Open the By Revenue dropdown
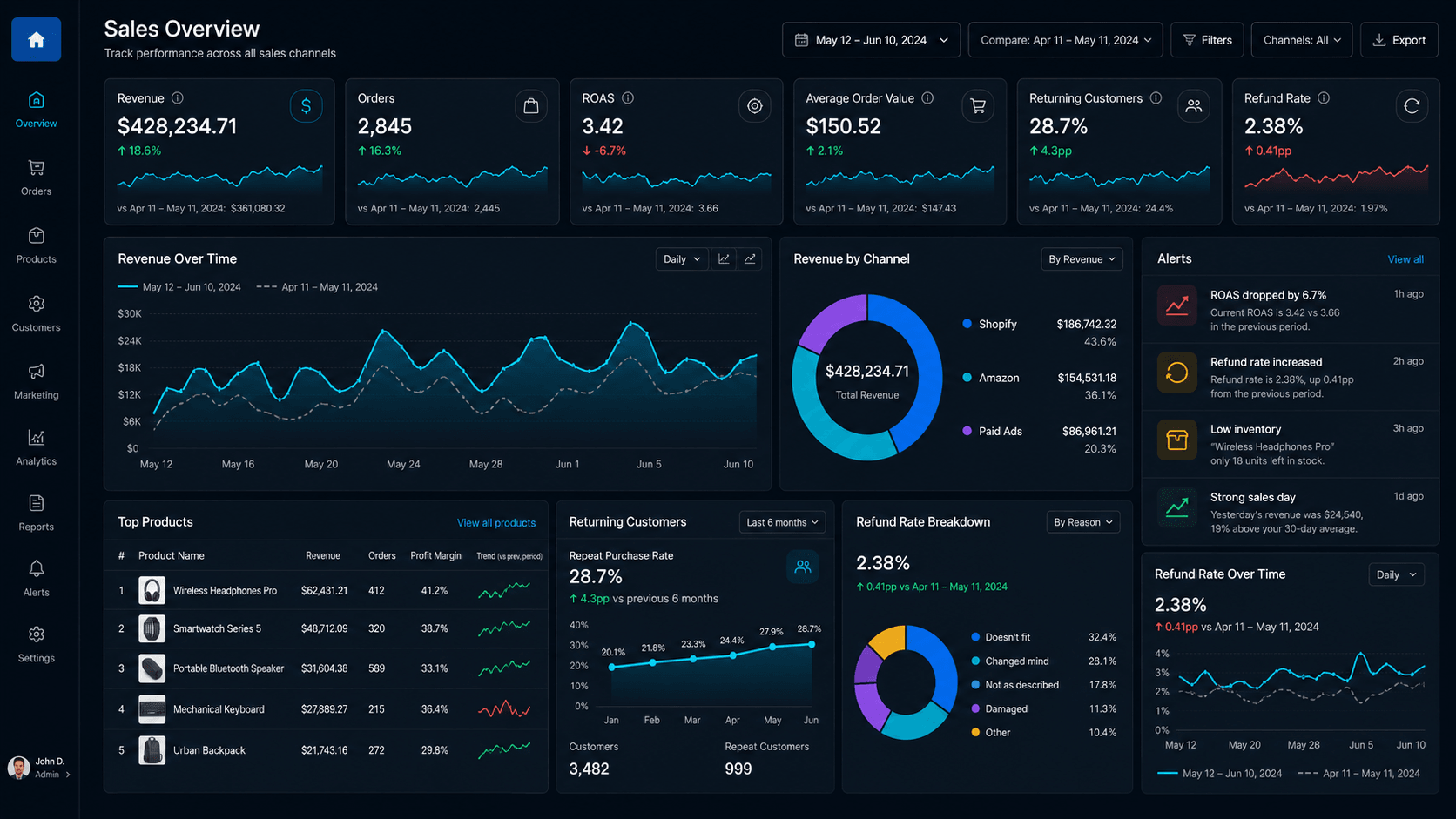This screenshot has height=819, width=1456. tap(1082, 259)
